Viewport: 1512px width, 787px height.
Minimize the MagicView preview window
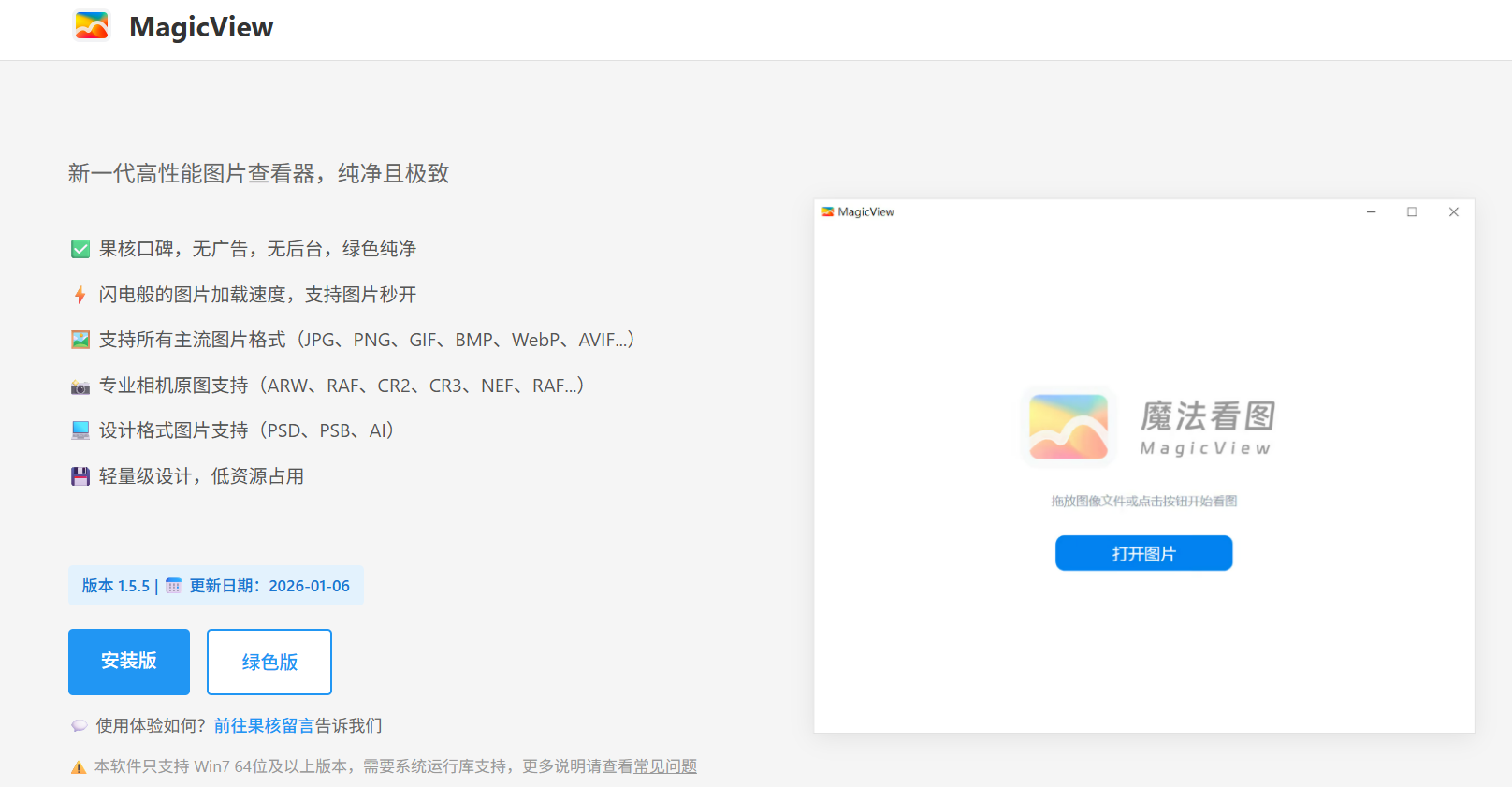pyautogui.click(x=1371, y=212)
